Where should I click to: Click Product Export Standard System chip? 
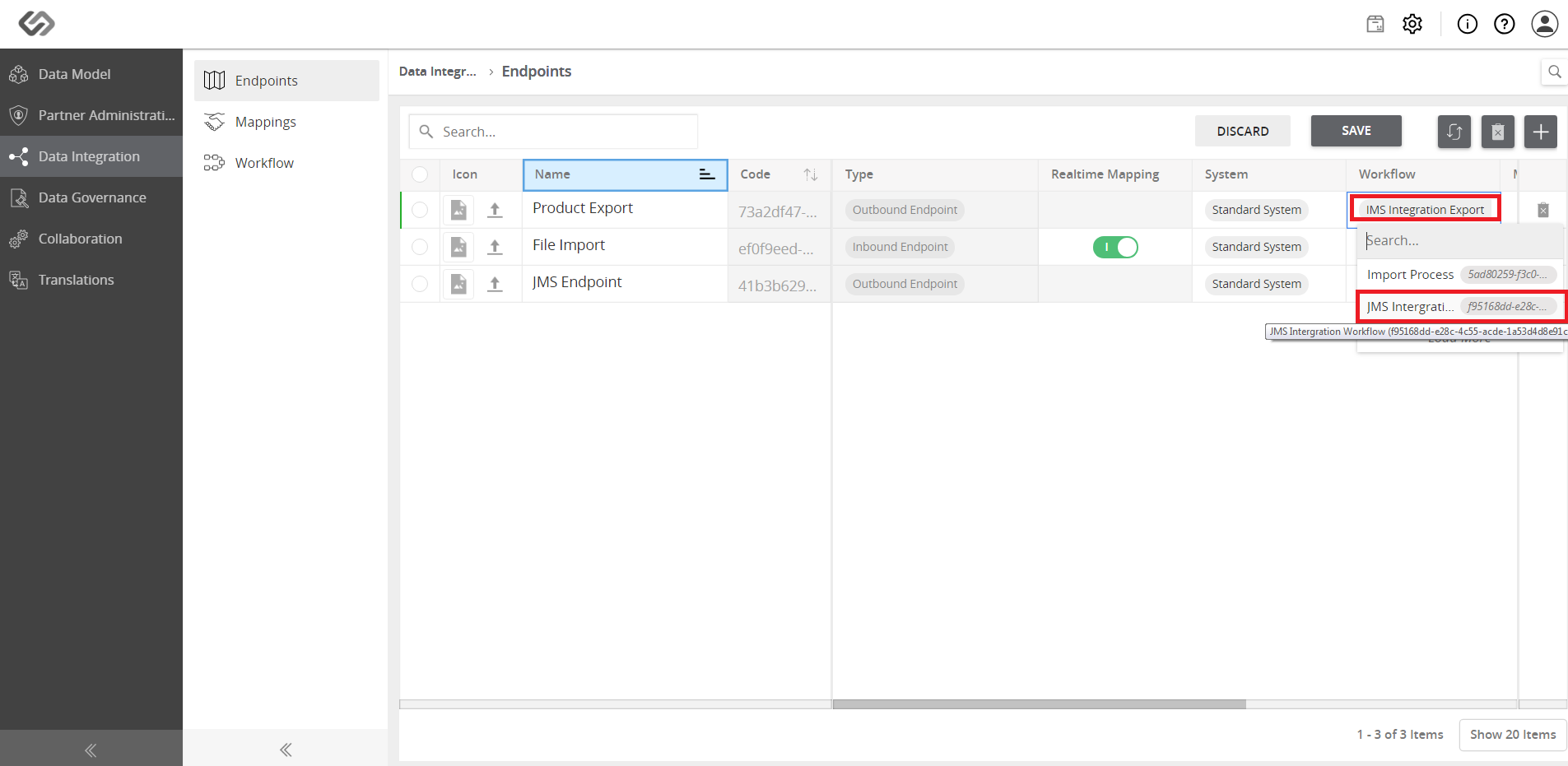1256,210
